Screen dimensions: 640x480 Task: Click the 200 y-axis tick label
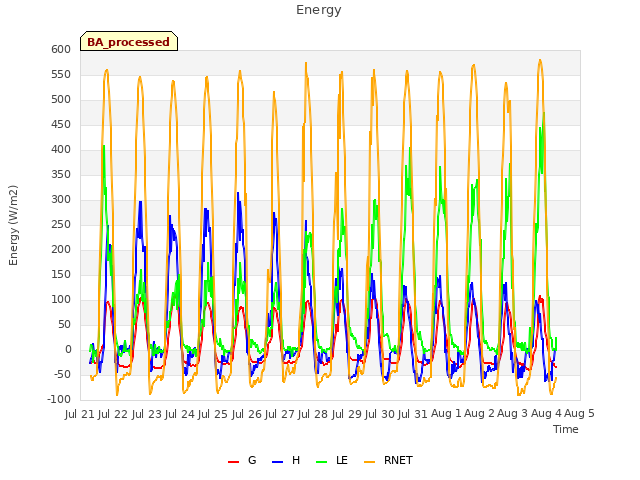(61, 249)
